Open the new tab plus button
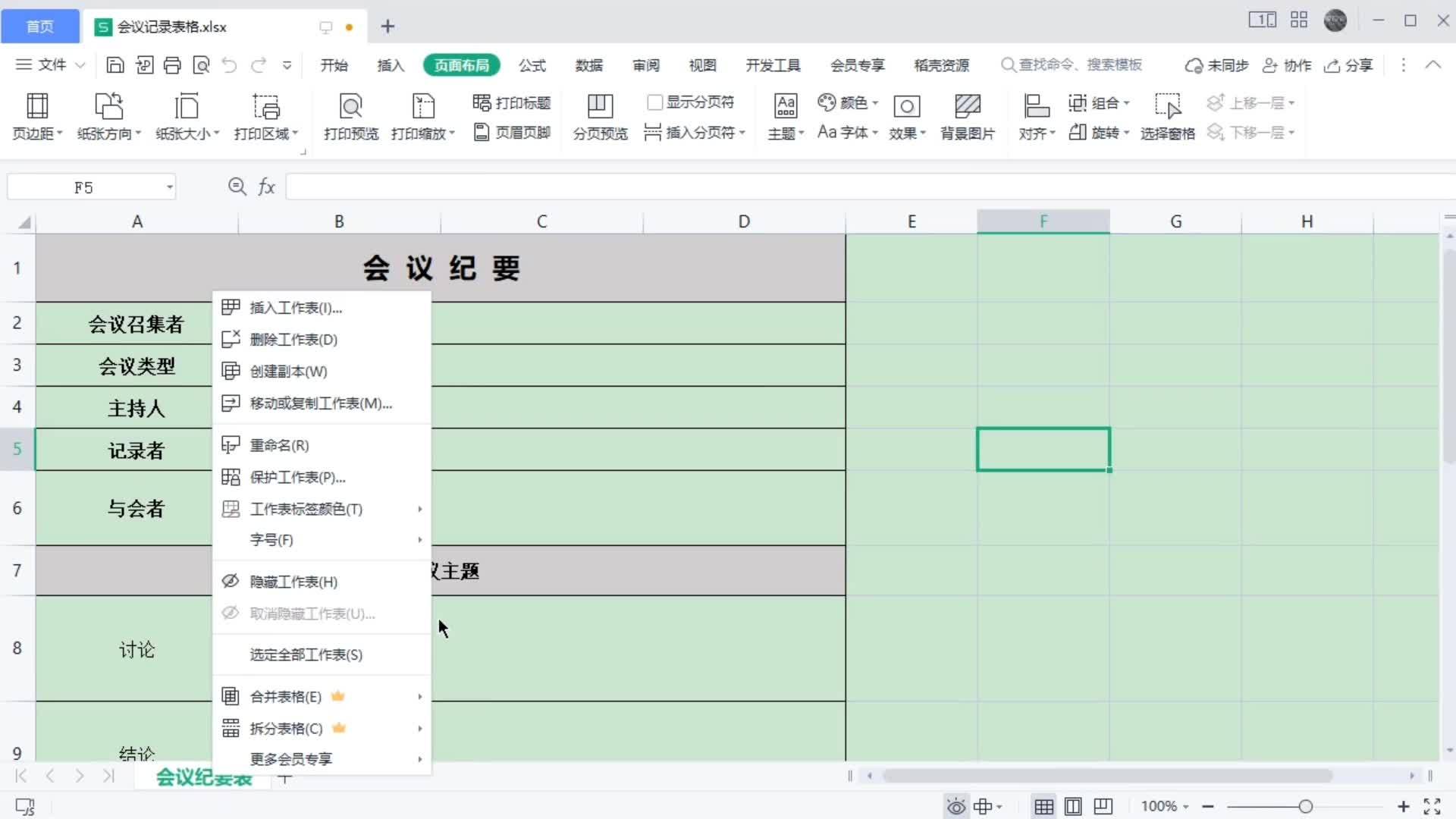 coord(388,27)
